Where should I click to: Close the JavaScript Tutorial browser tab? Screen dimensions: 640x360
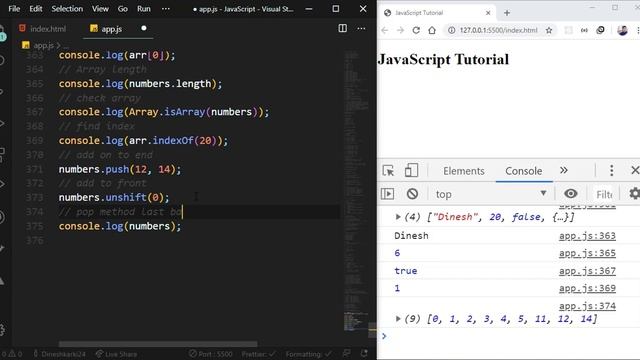(488, 13)
